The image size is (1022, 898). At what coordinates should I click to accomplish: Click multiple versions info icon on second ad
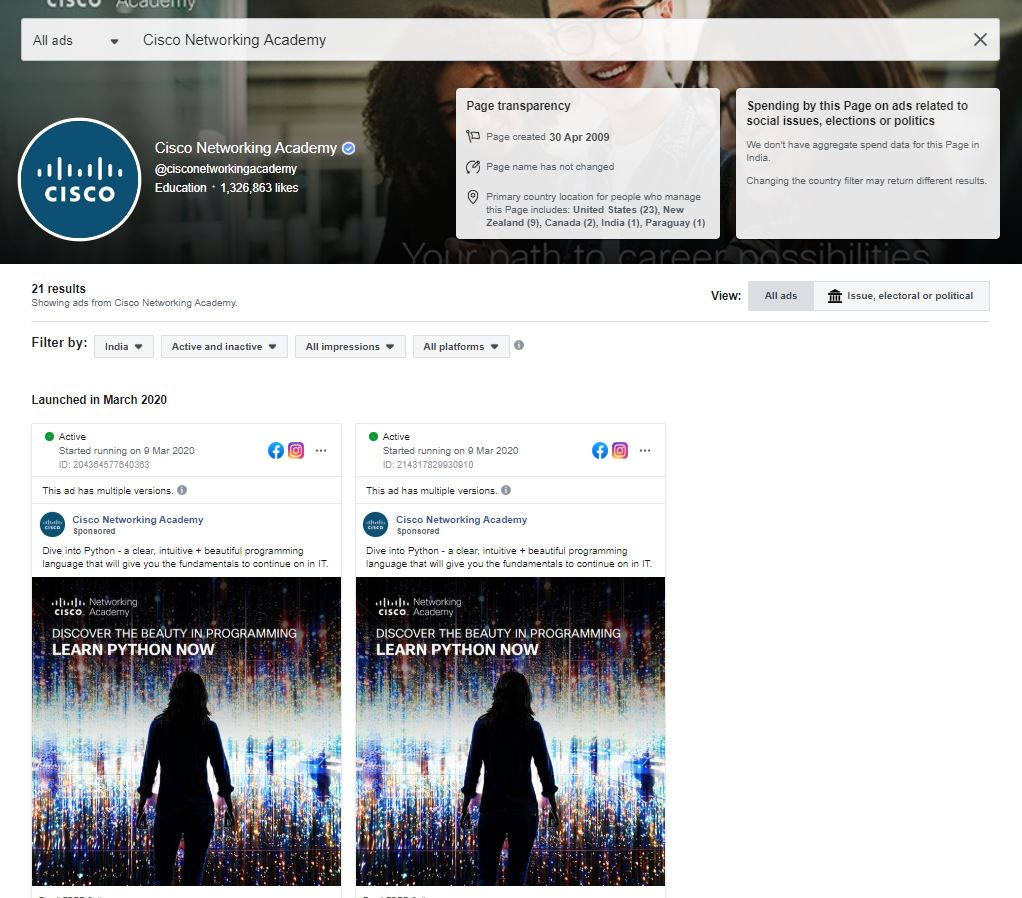(x=506, y=490)
